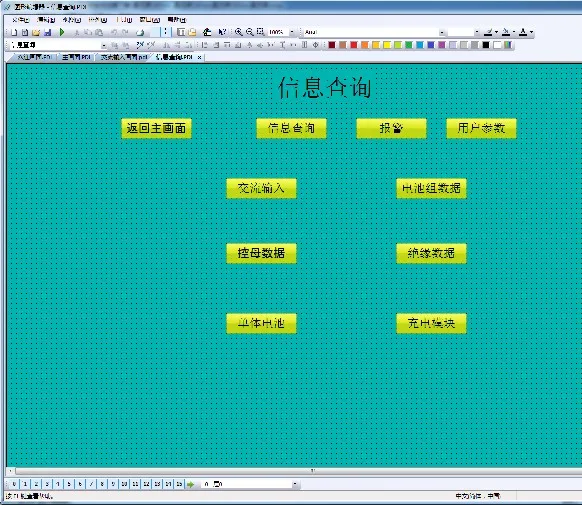The image size is (582, 505).
Task: Open the font size dropdown
Action: click(477, 32)
